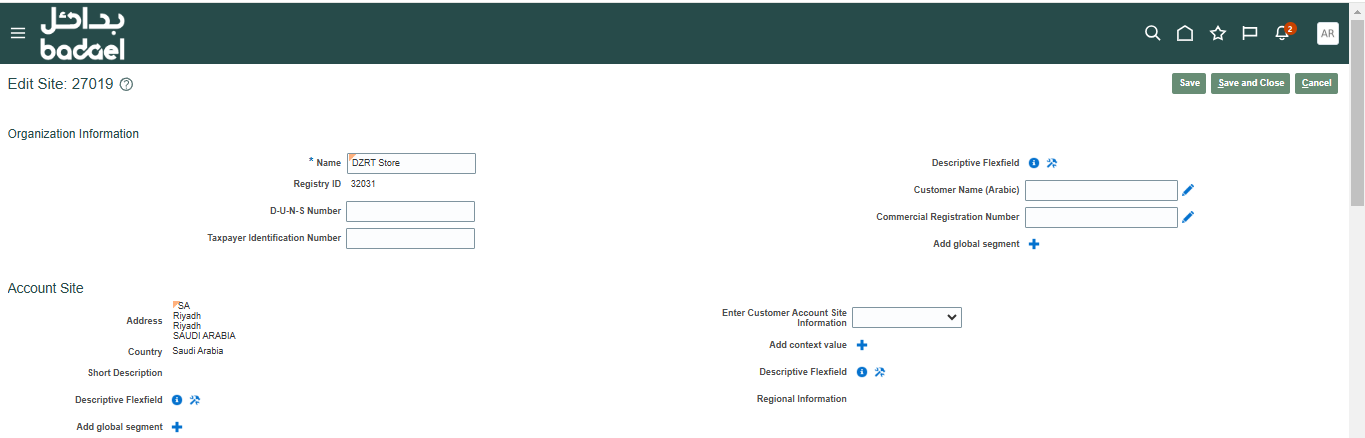Click the Name field containing DZRT Store
Image resolution: width=1365 pixels, height=438 pixels.
(411, 163)
